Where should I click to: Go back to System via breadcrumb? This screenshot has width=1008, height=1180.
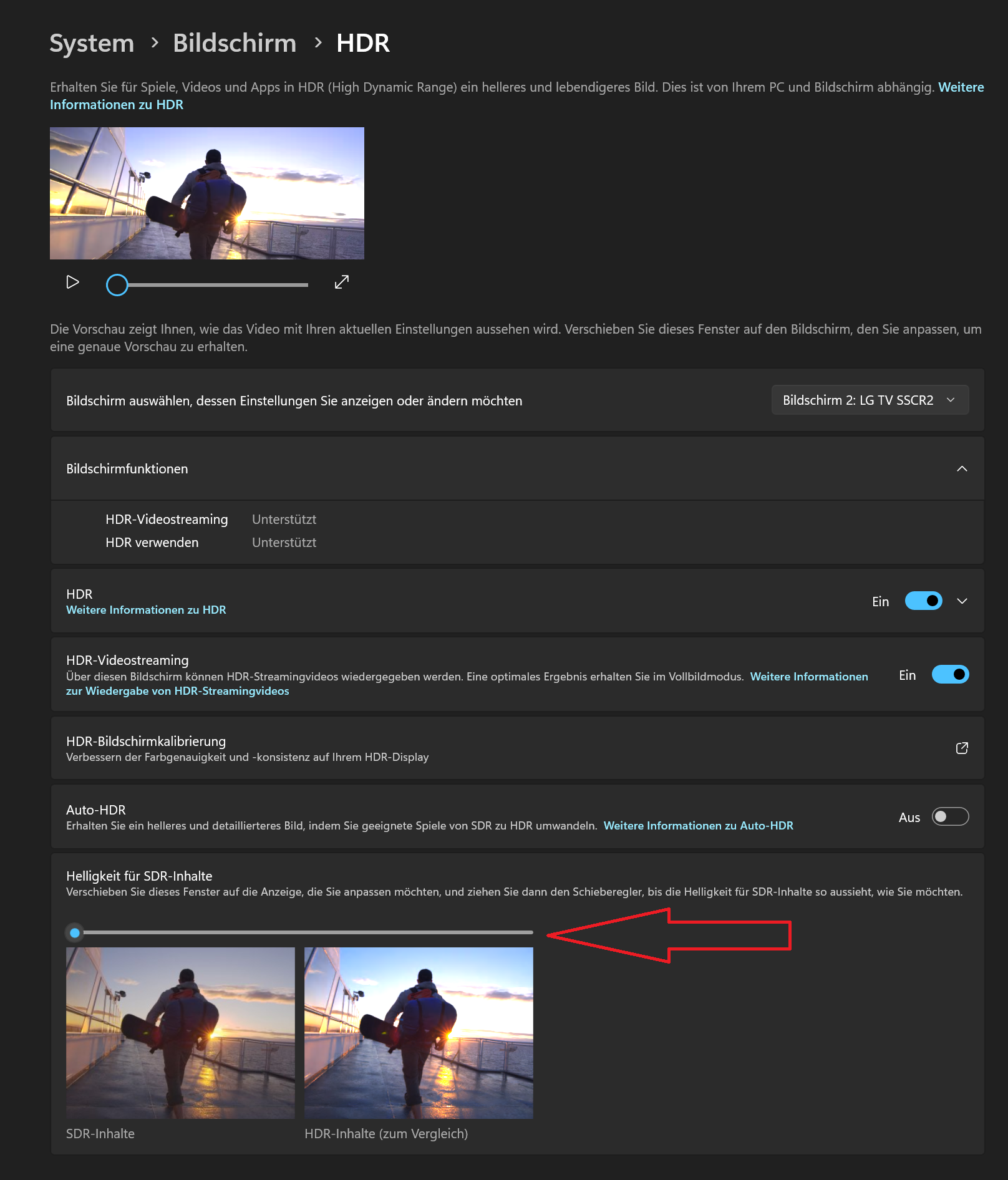[x=92, y=42]
